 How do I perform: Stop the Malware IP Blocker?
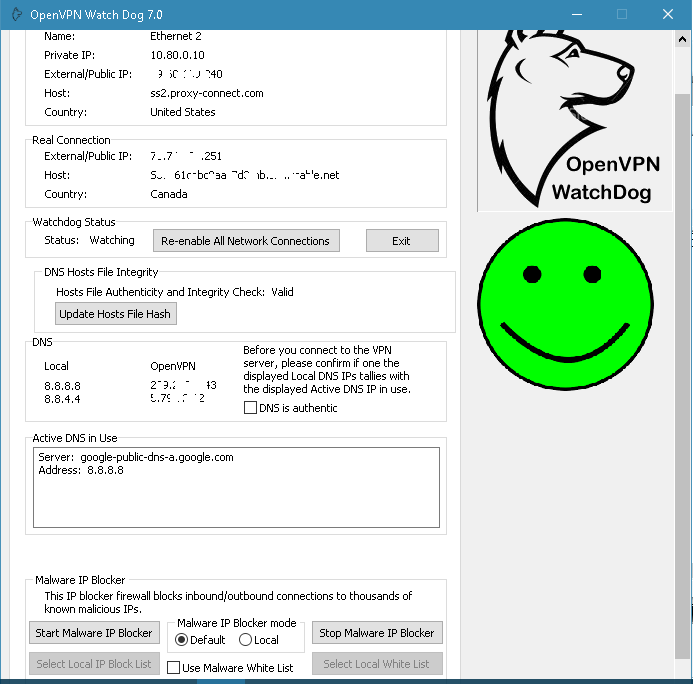coord(377,633)
